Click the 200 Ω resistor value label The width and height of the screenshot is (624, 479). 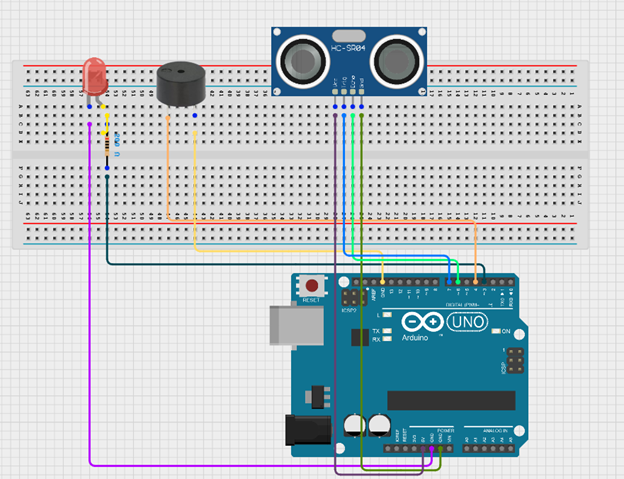117,145
